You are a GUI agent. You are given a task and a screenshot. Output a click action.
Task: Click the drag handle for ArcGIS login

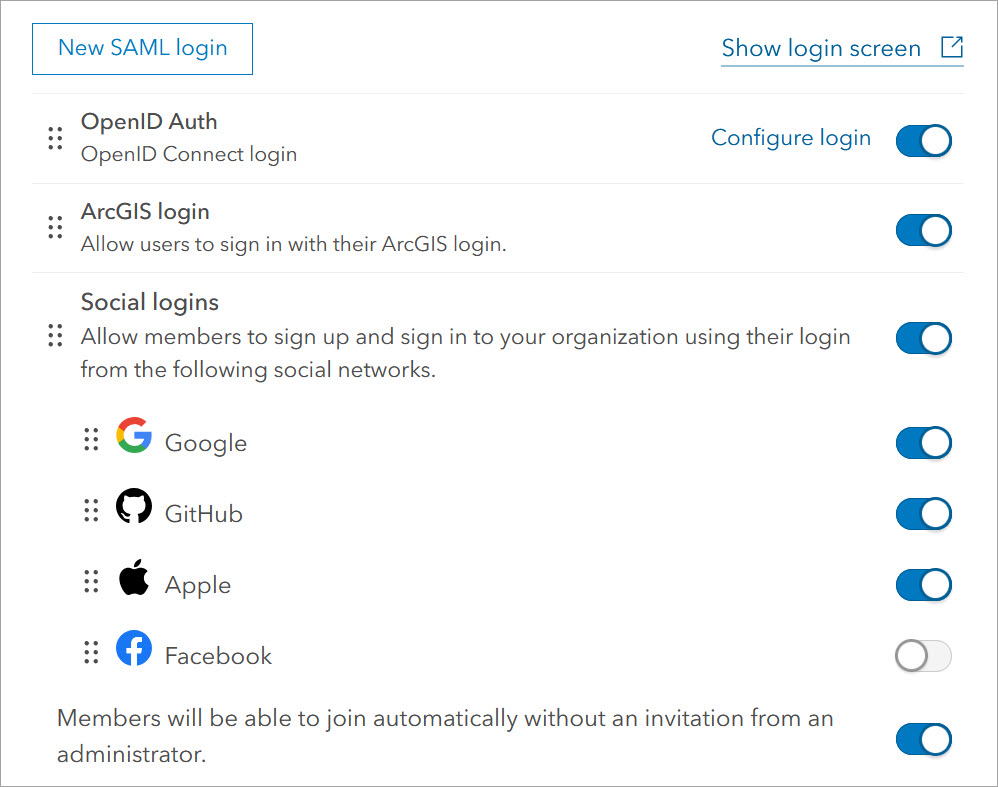click(x=56, y=228)
